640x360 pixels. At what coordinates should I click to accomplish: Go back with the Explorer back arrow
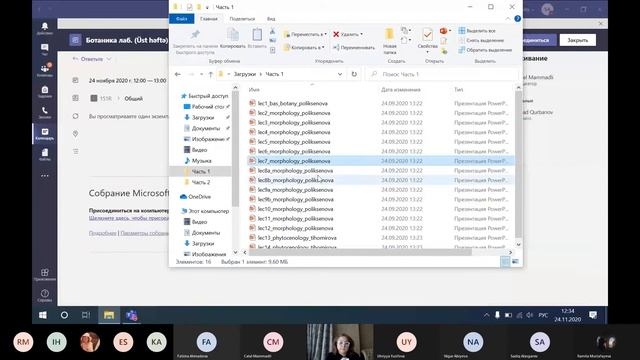click(x=178, y=74)
